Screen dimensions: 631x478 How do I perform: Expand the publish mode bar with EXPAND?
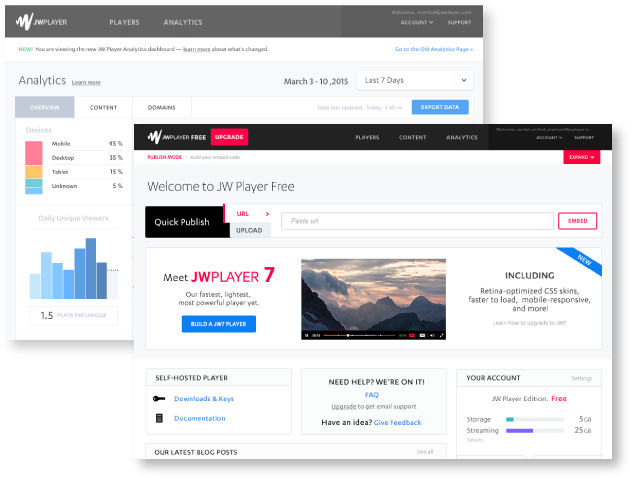point(582,157)
